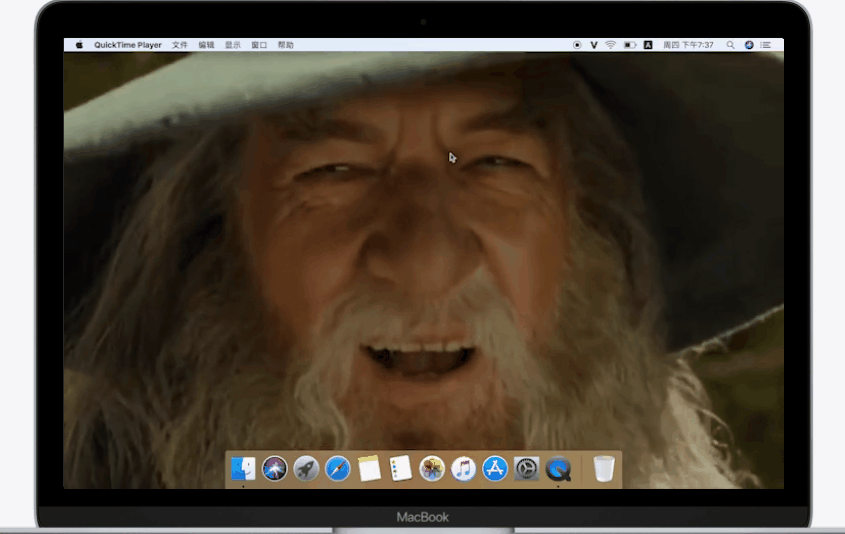The width and height of the screenshot is (845, 534).
Task: Open System Preferences gear in Dock
Action: pyautogui.click(x=526, y=468)
